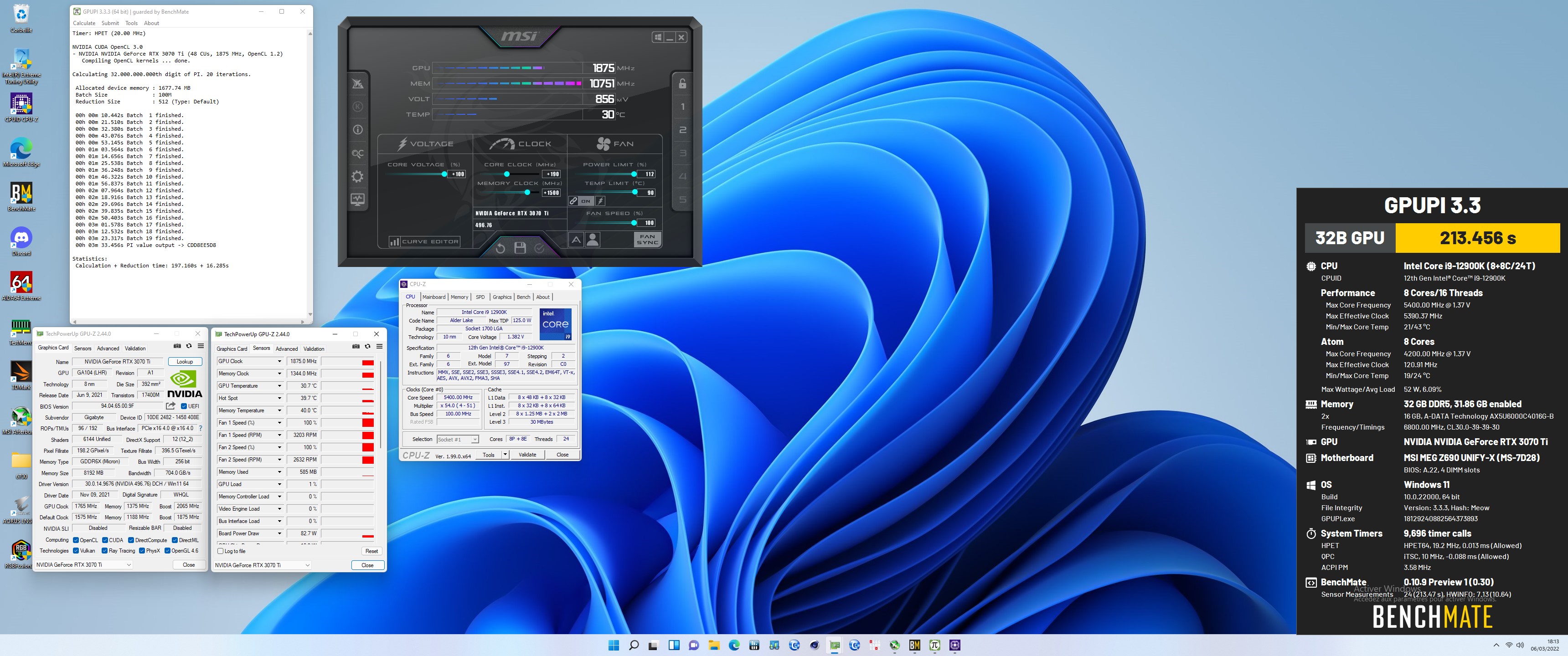Click Close in GPU-Z Graphics Card window
Viewport: 1568px width, 656px height.
[189, 565]
